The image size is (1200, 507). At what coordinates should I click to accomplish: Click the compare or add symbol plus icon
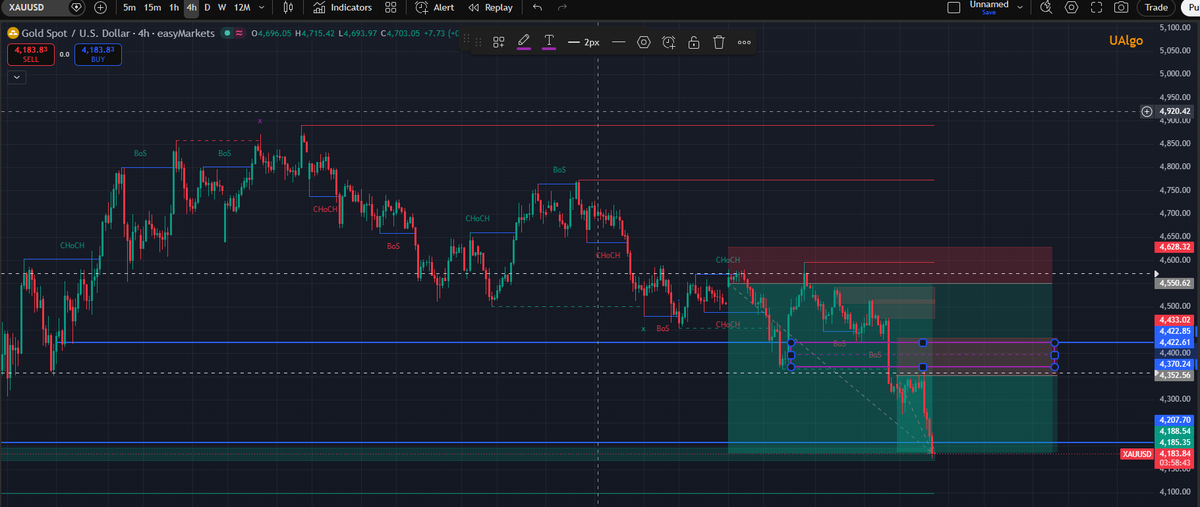pyautogui.click(x=101, y=8)
